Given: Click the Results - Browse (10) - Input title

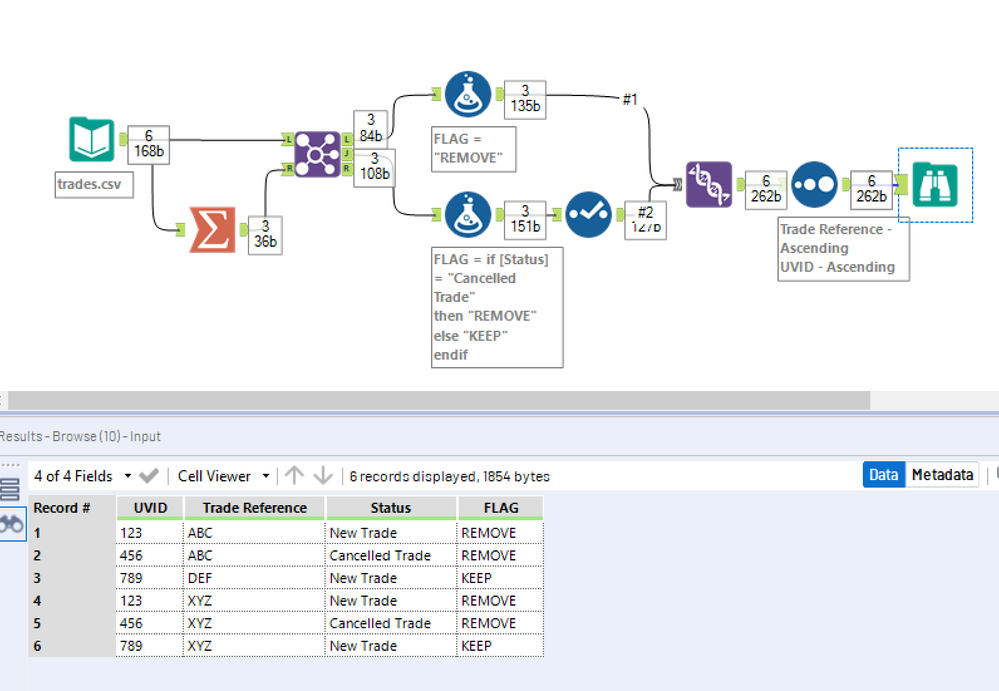Looking at the screenshot, I should tap(80, 436).
